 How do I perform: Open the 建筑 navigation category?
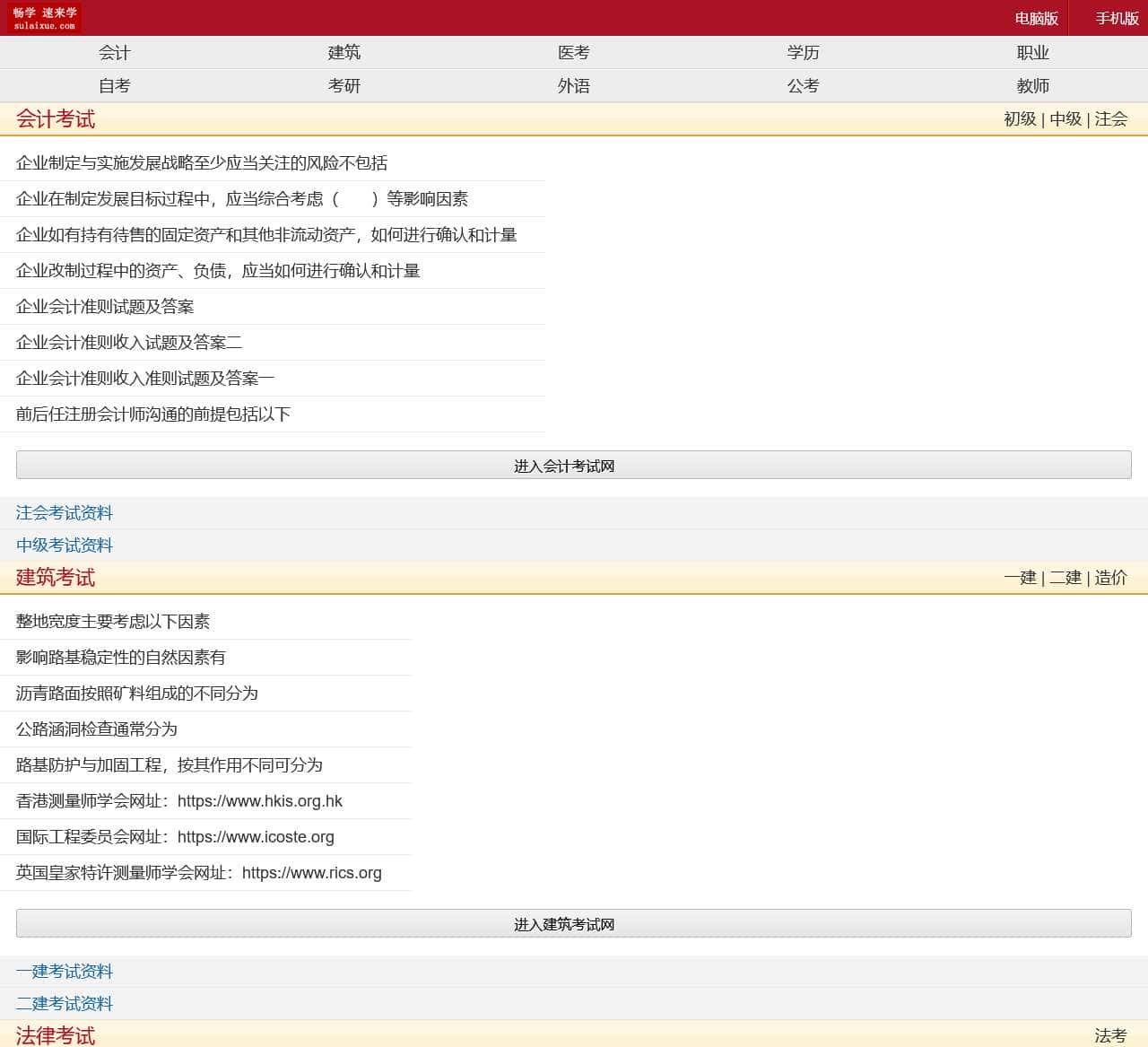coord(344,53)
